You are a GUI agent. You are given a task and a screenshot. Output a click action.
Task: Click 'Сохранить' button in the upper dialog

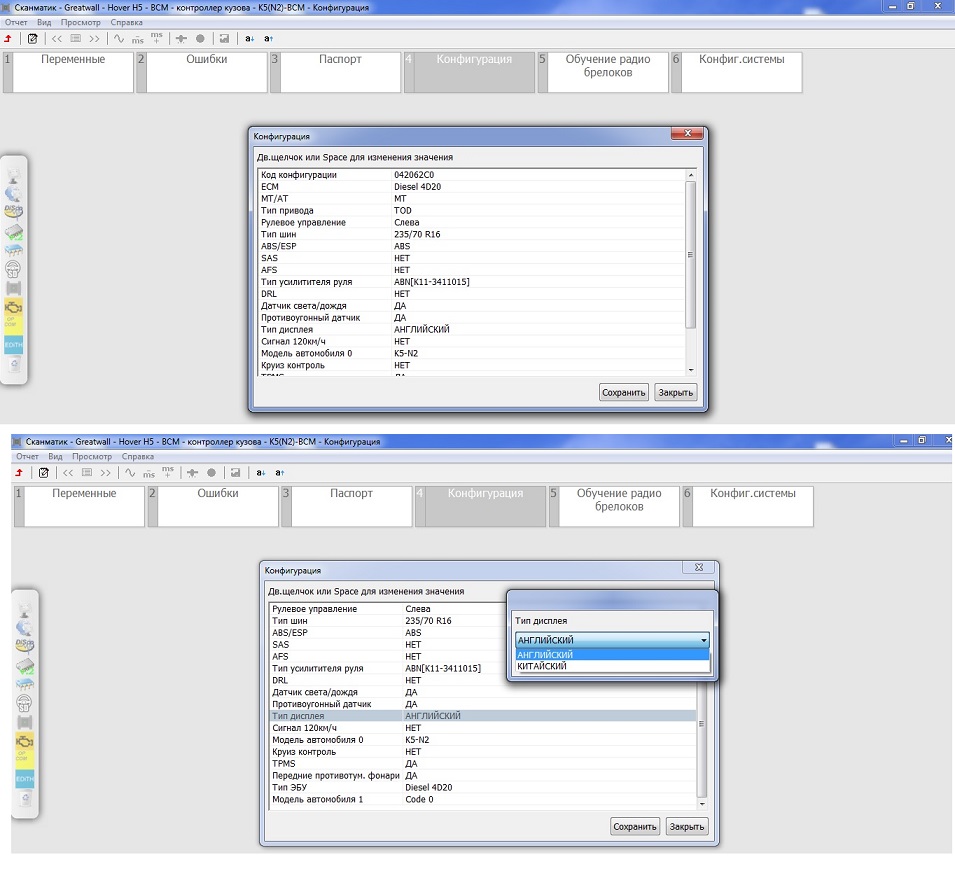click(x=624, y=393)
